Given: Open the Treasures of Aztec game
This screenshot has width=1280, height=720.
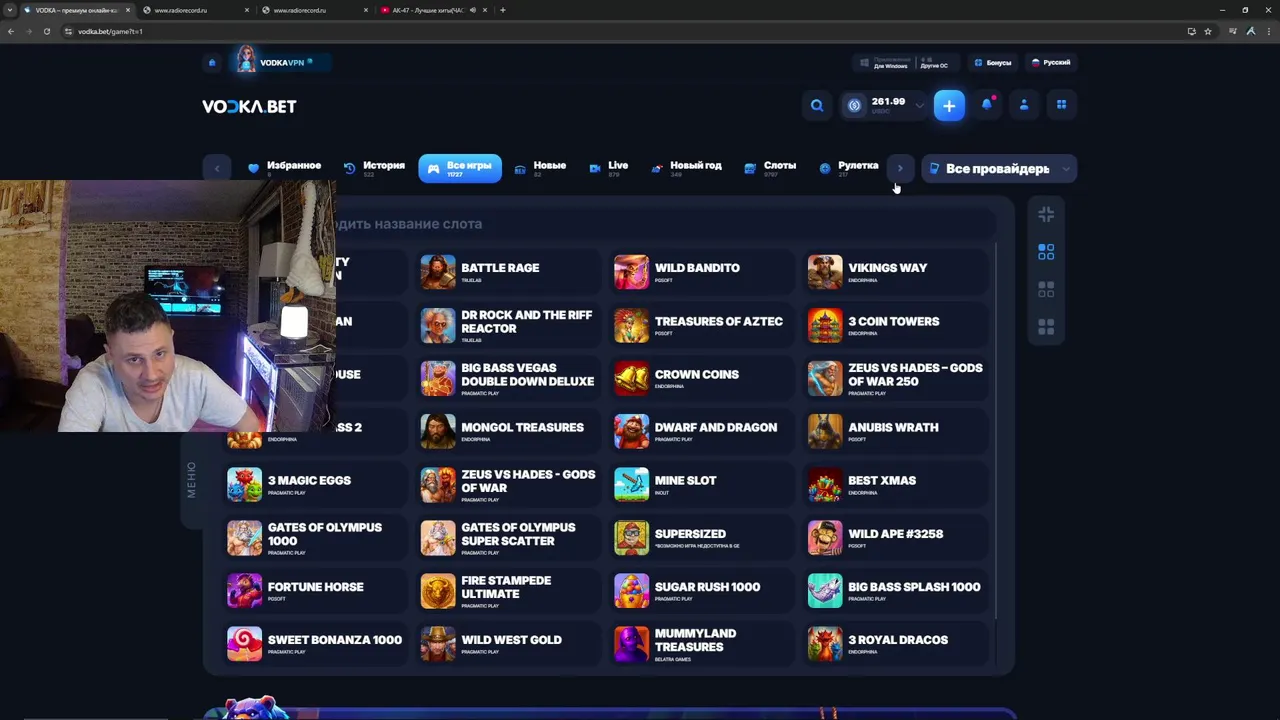Looking at the screenshot, I should 701,325.
